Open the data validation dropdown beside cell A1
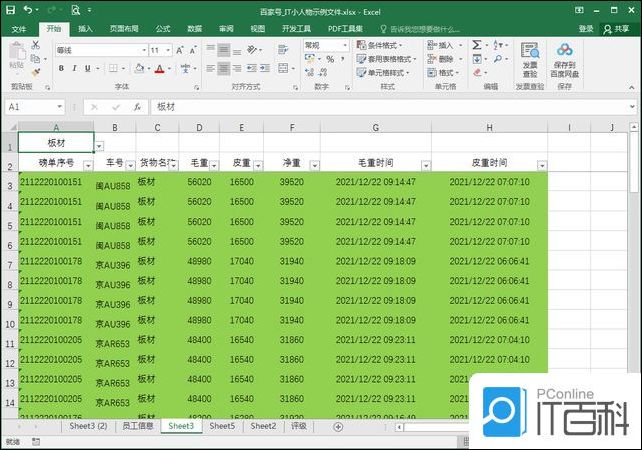 [x=99, y=146]
